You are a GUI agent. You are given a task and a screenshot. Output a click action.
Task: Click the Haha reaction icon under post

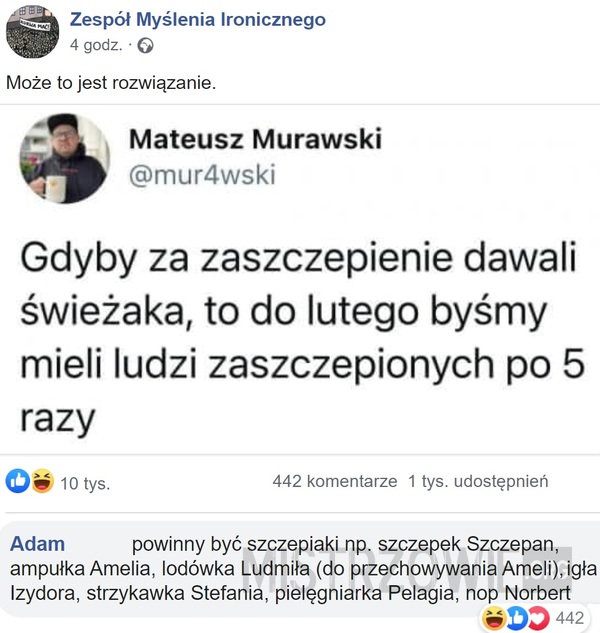(42, 481)
